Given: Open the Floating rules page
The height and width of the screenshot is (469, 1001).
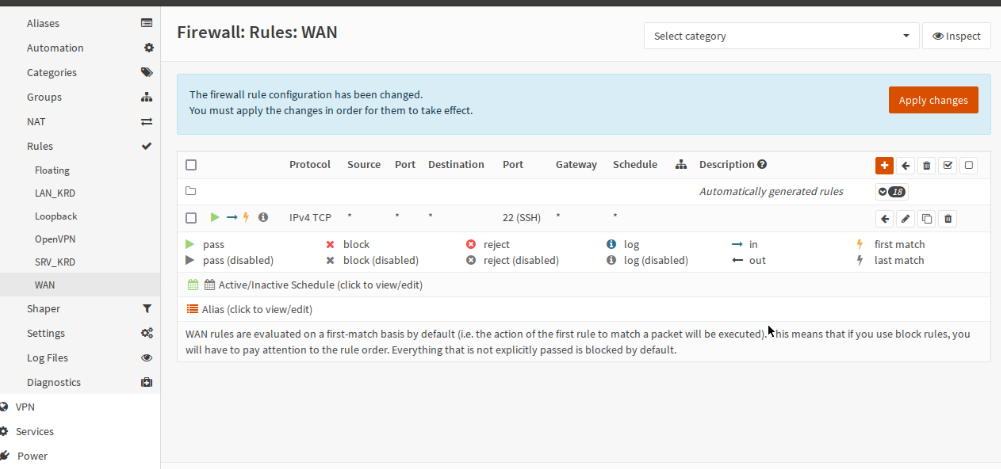Looking at the screenshot, I should pyautogui.click(x=52, y=170).
